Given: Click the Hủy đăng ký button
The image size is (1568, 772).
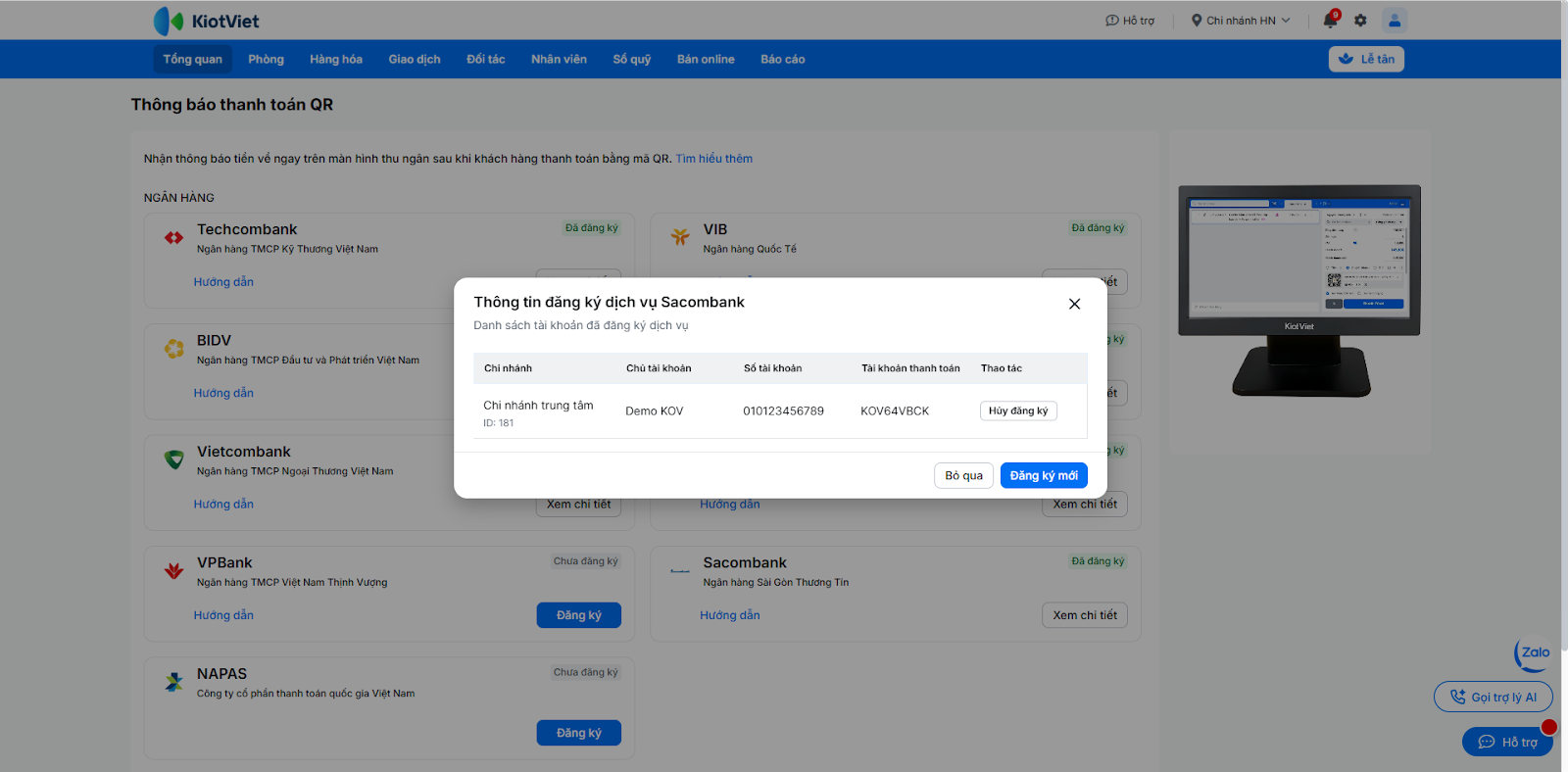Looking at the screenshot, I should [1018, 411].
